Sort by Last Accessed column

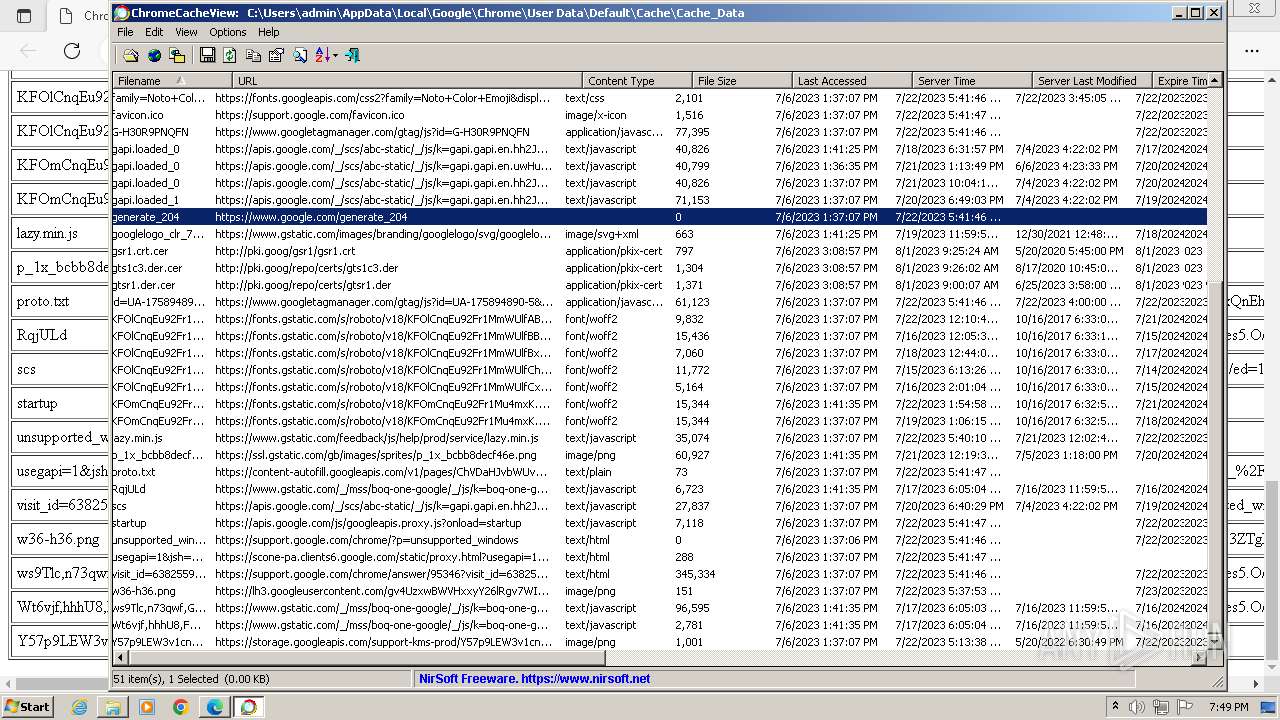click(852, 81)
